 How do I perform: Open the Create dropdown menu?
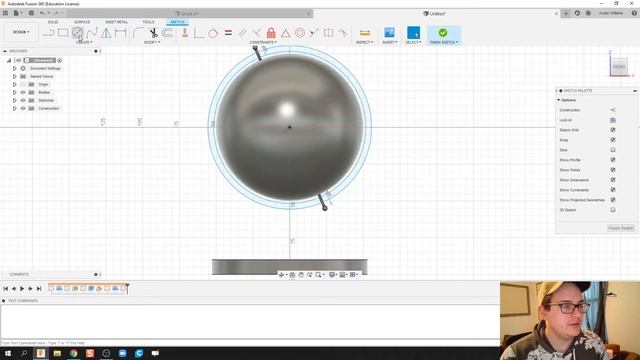[84, 42]
